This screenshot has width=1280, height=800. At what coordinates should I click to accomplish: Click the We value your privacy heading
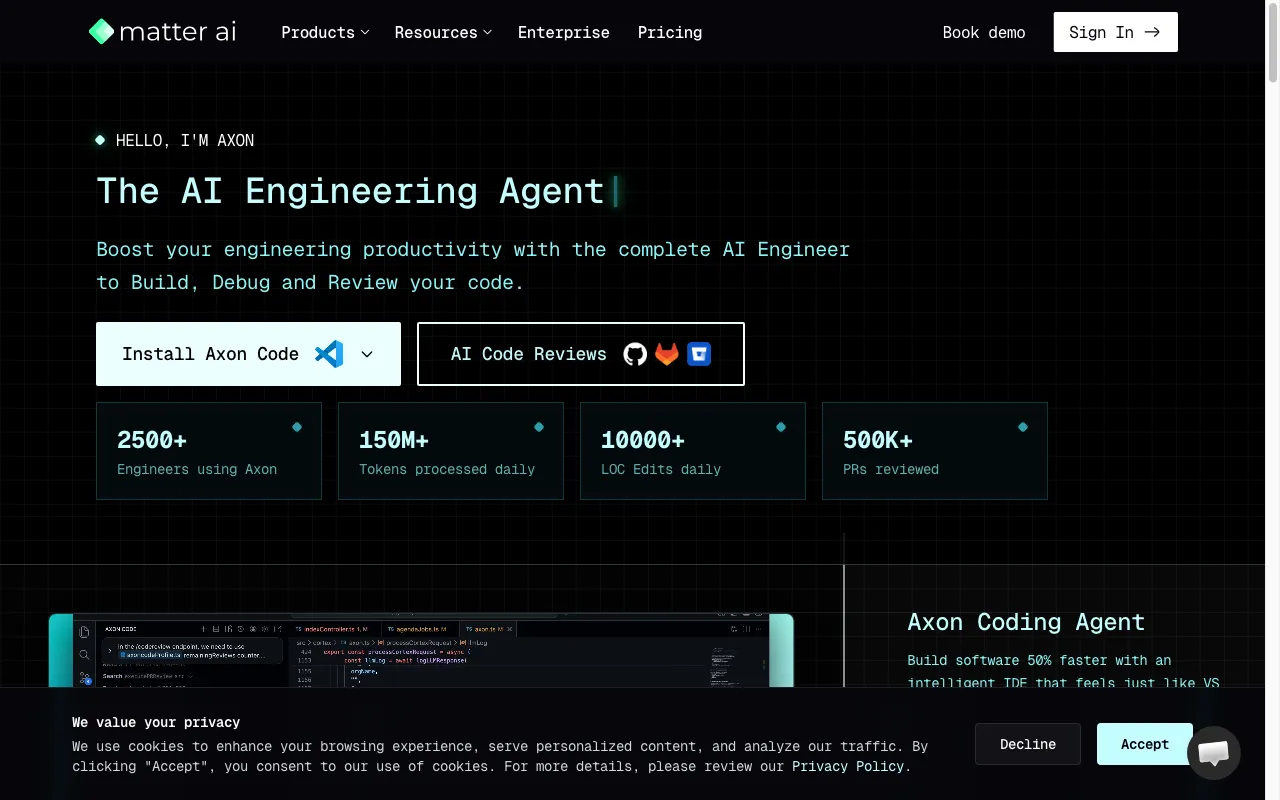pos(156,722)
